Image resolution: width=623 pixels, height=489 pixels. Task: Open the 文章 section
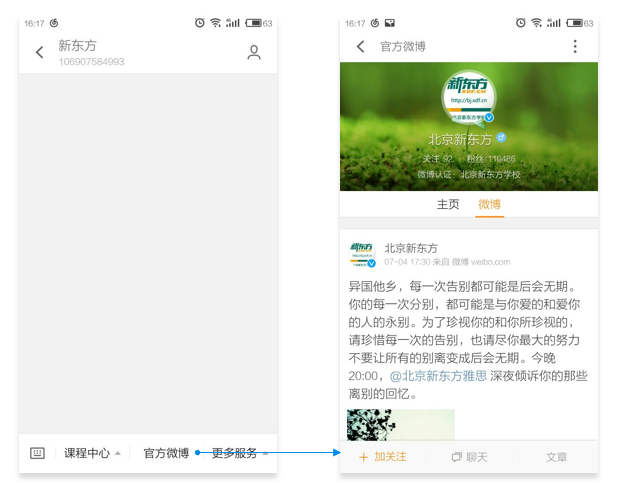[x=556, y=457]
